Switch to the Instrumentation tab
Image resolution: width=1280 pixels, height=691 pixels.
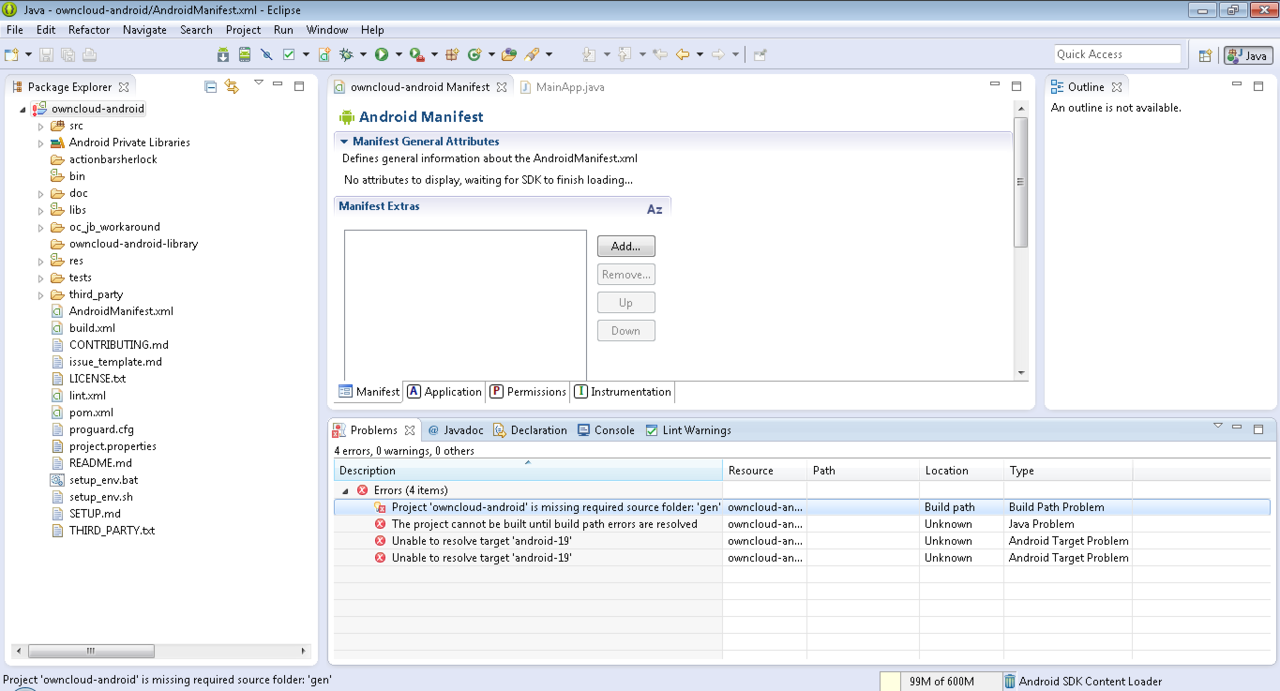coord(622,392)
